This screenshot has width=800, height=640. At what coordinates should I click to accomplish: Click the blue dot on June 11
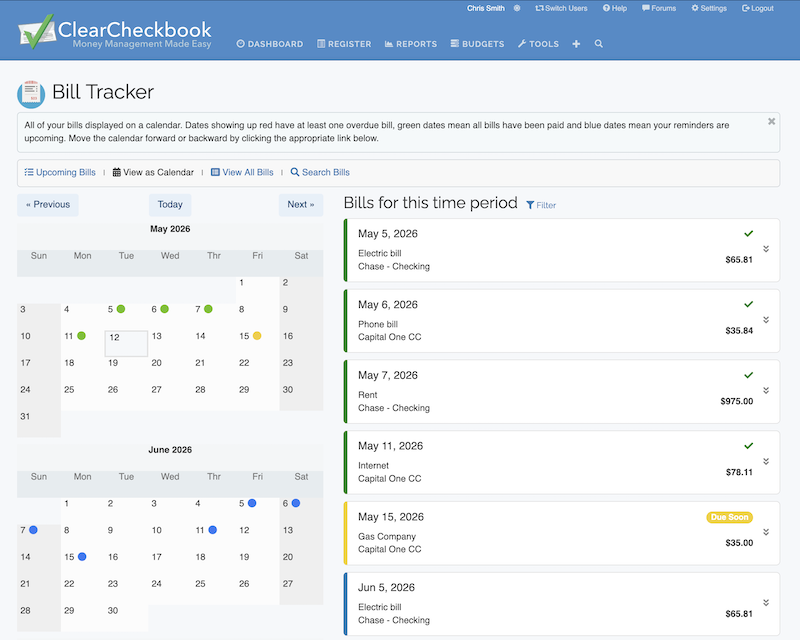click(x=213, y=530)
